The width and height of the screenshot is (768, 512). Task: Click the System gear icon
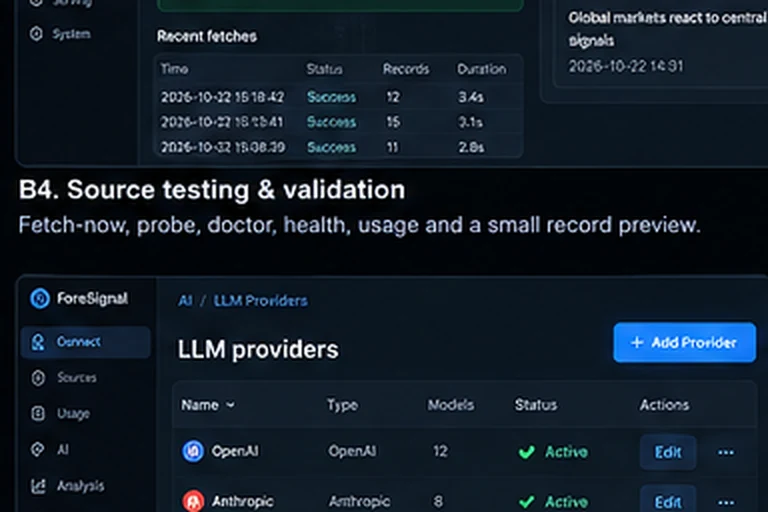(36, 34)
